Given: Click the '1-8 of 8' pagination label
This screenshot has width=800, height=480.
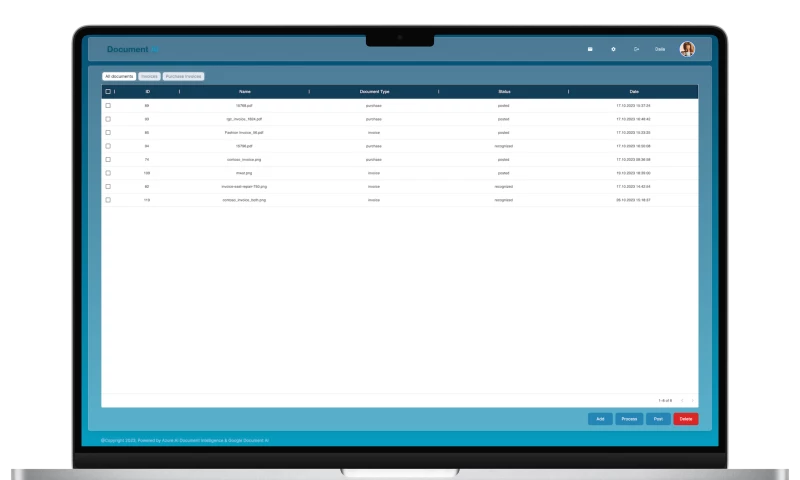Looking at the screenshot, I should click(x=665, y=401).
